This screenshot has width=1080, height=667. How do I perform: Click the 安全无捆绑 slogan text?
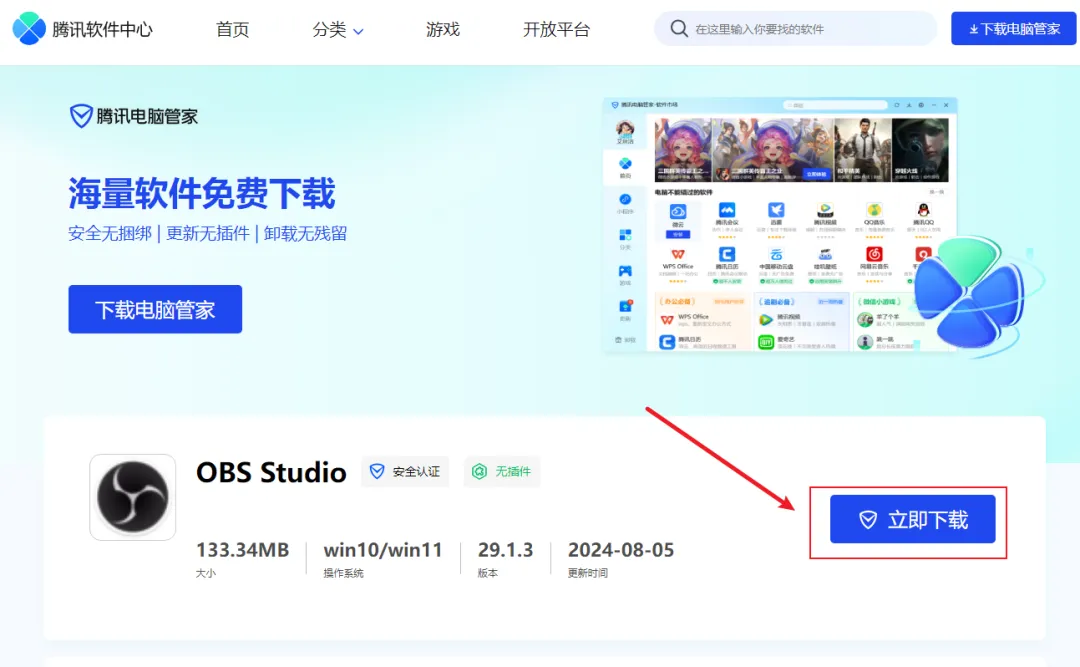110,234
